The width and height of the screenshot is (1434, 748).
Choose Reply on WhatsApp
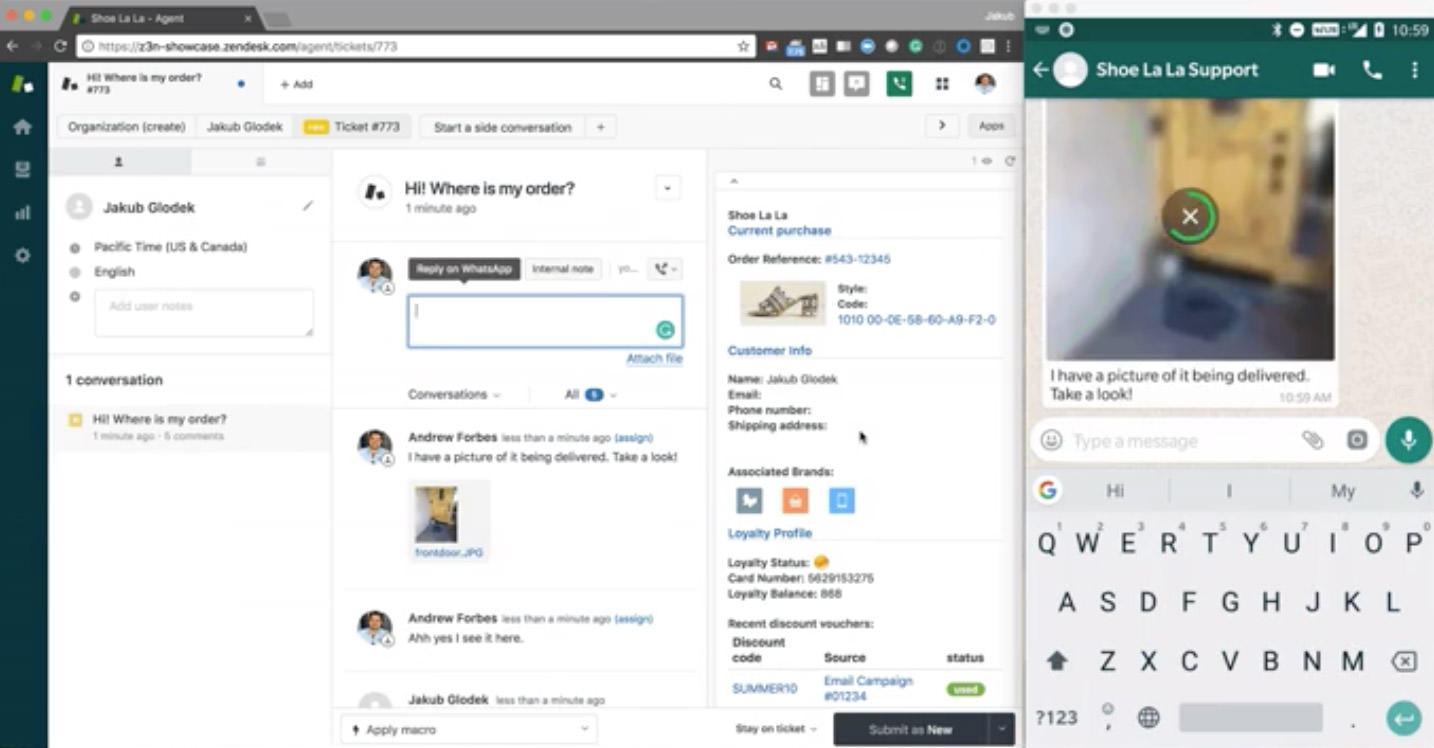[464, 269]
